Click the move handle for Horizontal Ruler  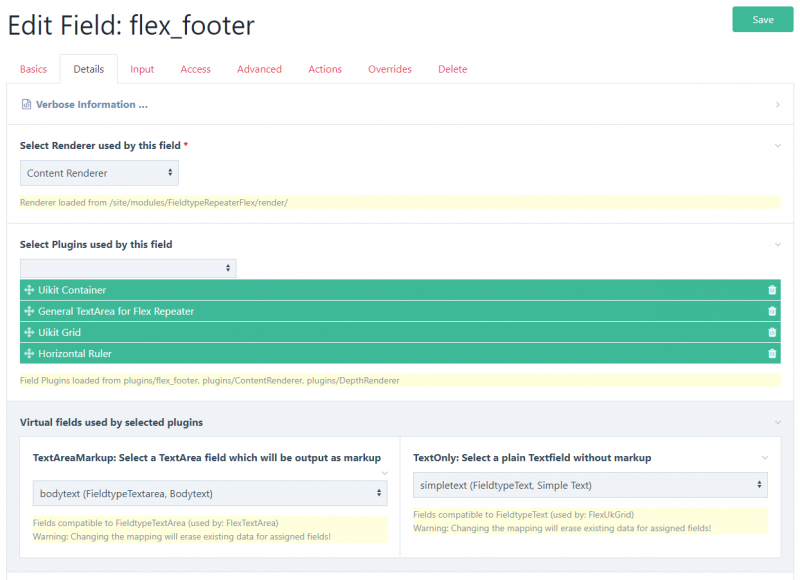29,354
